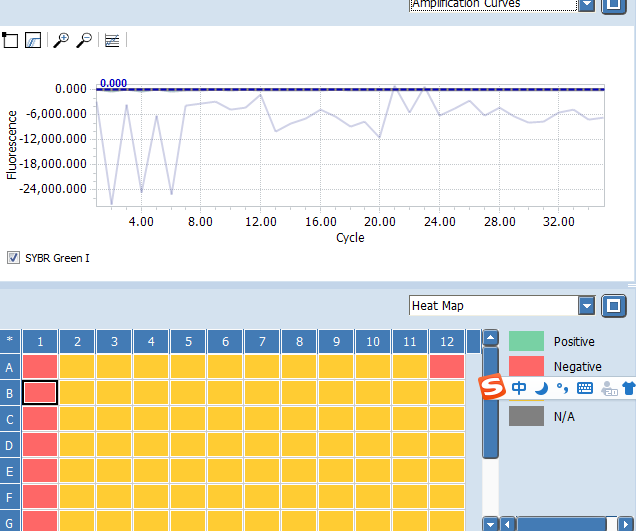The image size is (636, 531).
Task: Select row A header in heat map
Action: pyautogui.click(x=10, y=368)
